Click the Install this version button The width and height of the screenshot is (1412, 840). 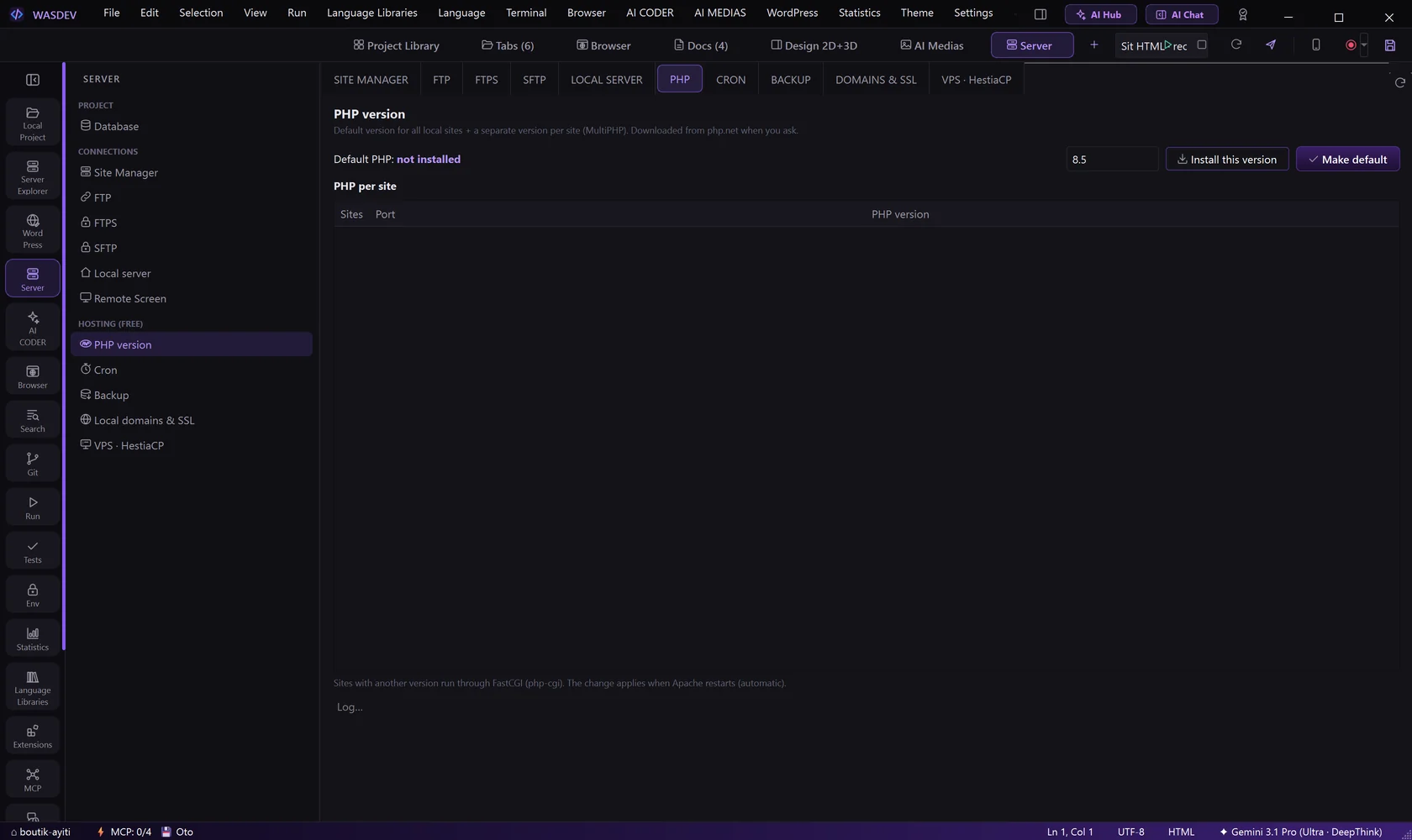click(x=1227, y=159)
